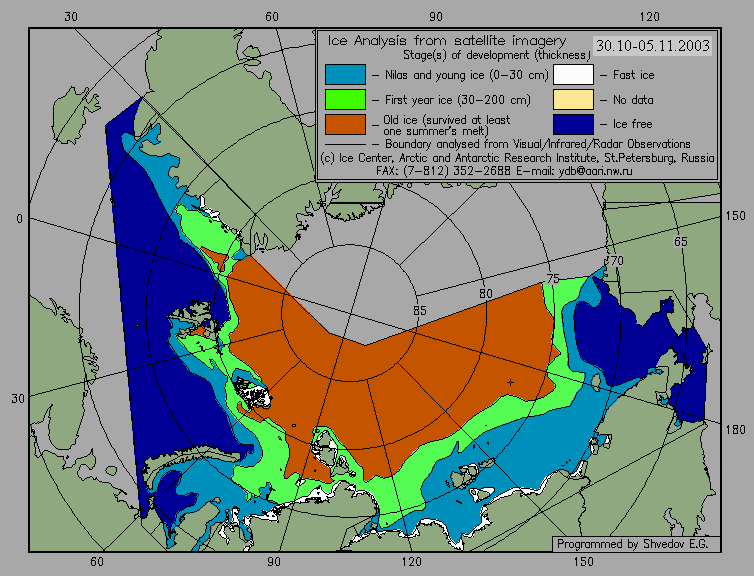
Task: Click 'Stage(s) of development (thickness)' subtitle
Action: 496,55
